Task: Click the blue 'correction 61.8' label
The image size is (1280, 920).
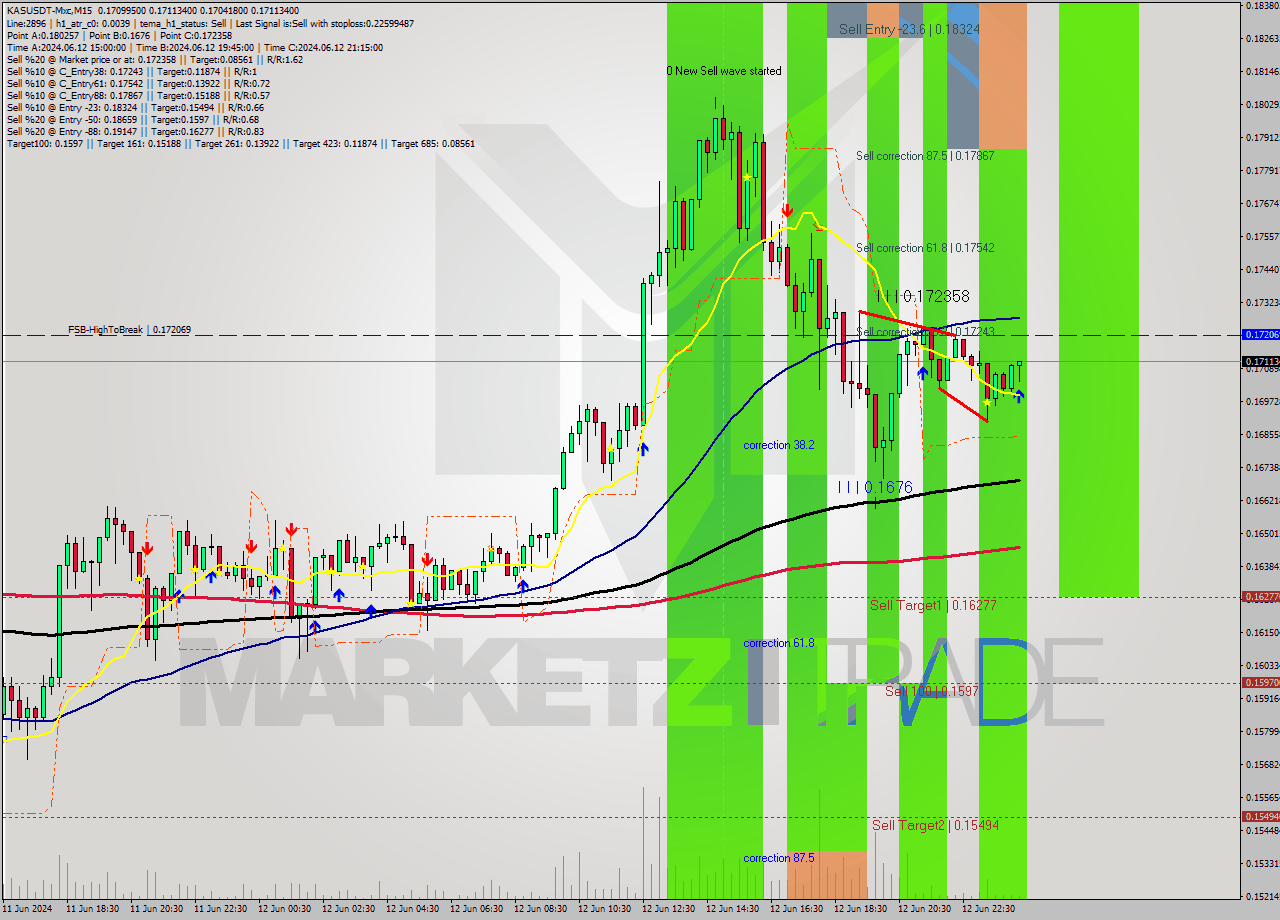Action: [x=779, y=643]
